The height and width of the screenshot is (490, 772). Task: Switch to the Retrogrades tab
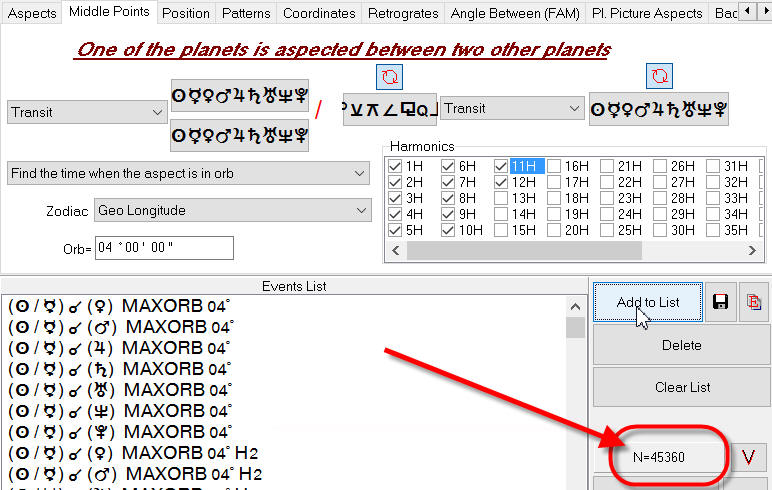[402, 13]
